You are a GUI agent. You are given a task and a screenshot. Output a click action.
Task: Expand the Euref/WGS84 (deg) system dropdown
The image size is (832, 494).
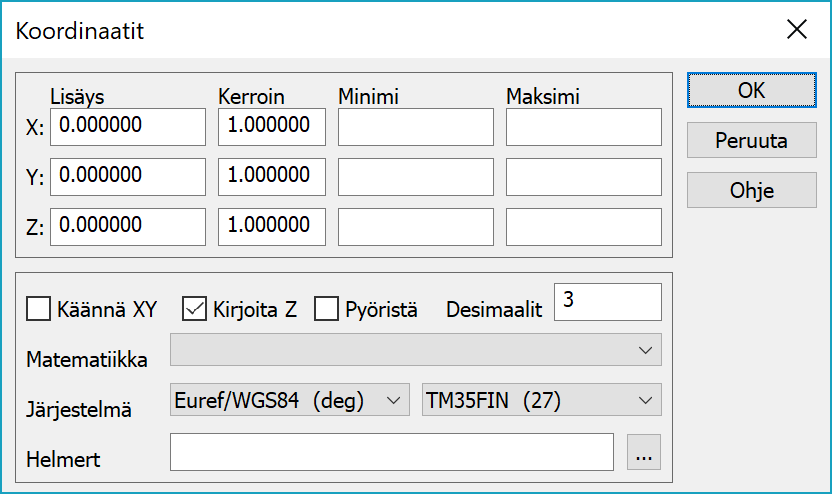pos(290,400)
